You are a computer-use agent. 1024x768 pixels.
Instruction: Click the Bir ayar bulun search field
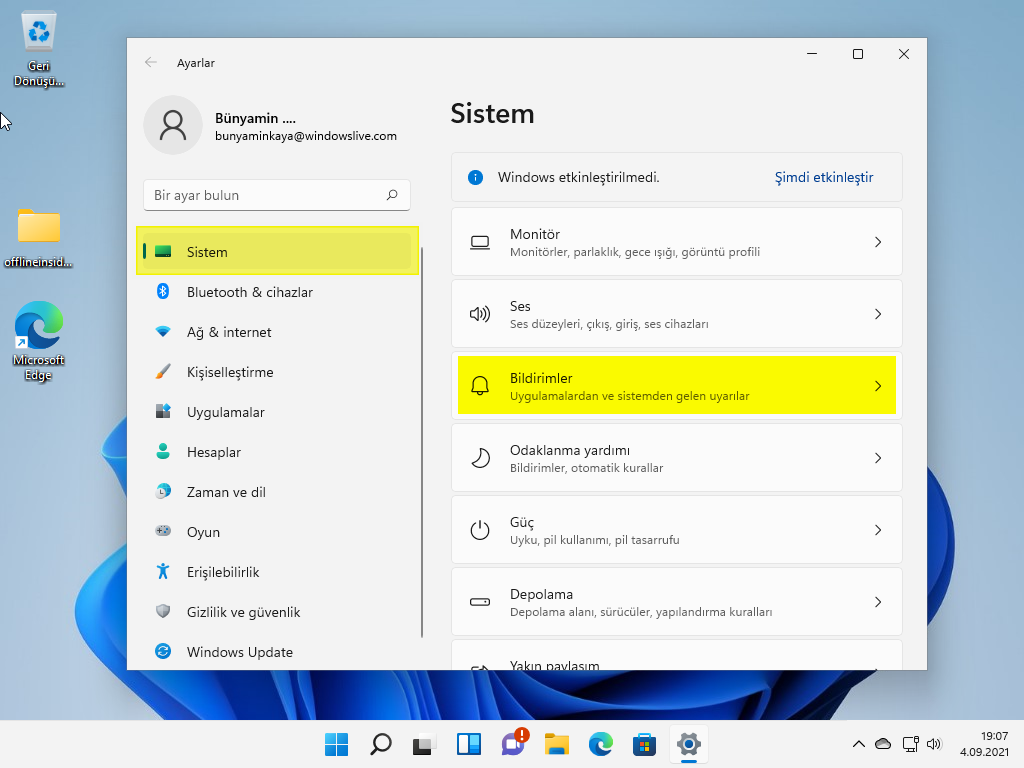point(276,195)
